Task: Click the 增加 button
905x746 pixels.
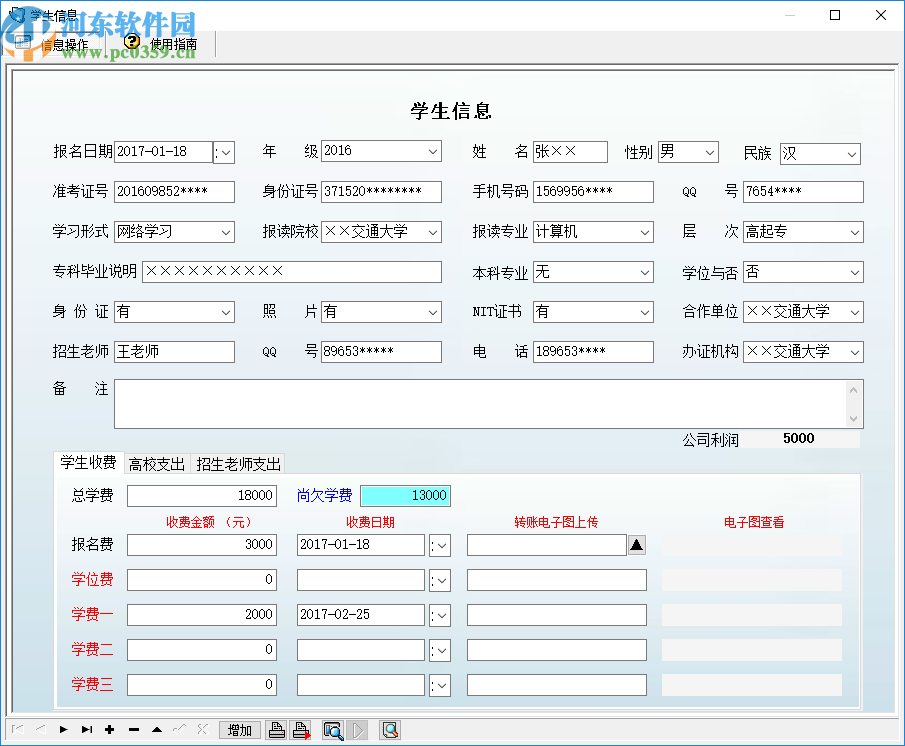Action: click(239, 730)
